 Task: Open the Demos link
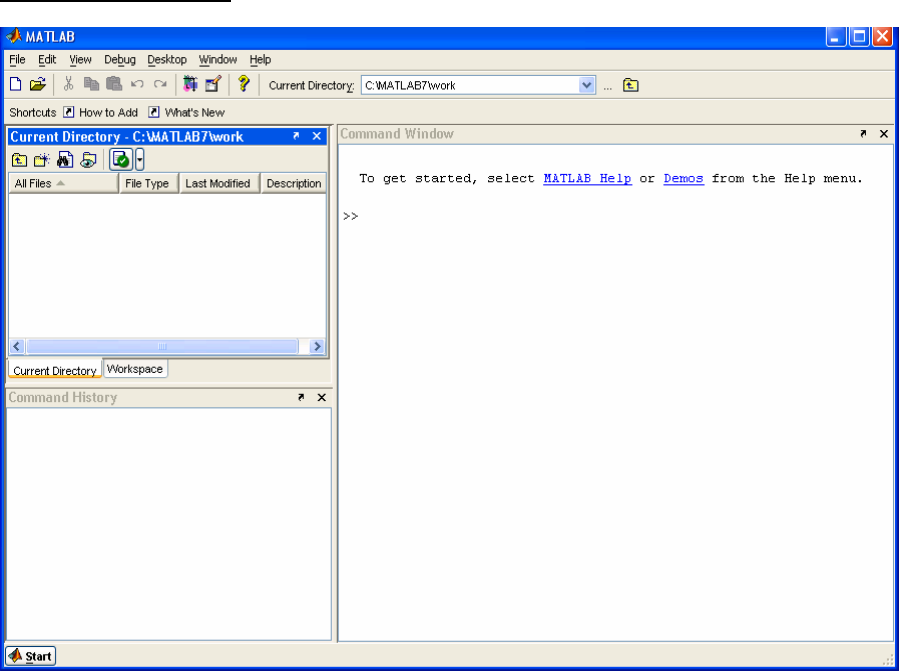coord(683,178)
